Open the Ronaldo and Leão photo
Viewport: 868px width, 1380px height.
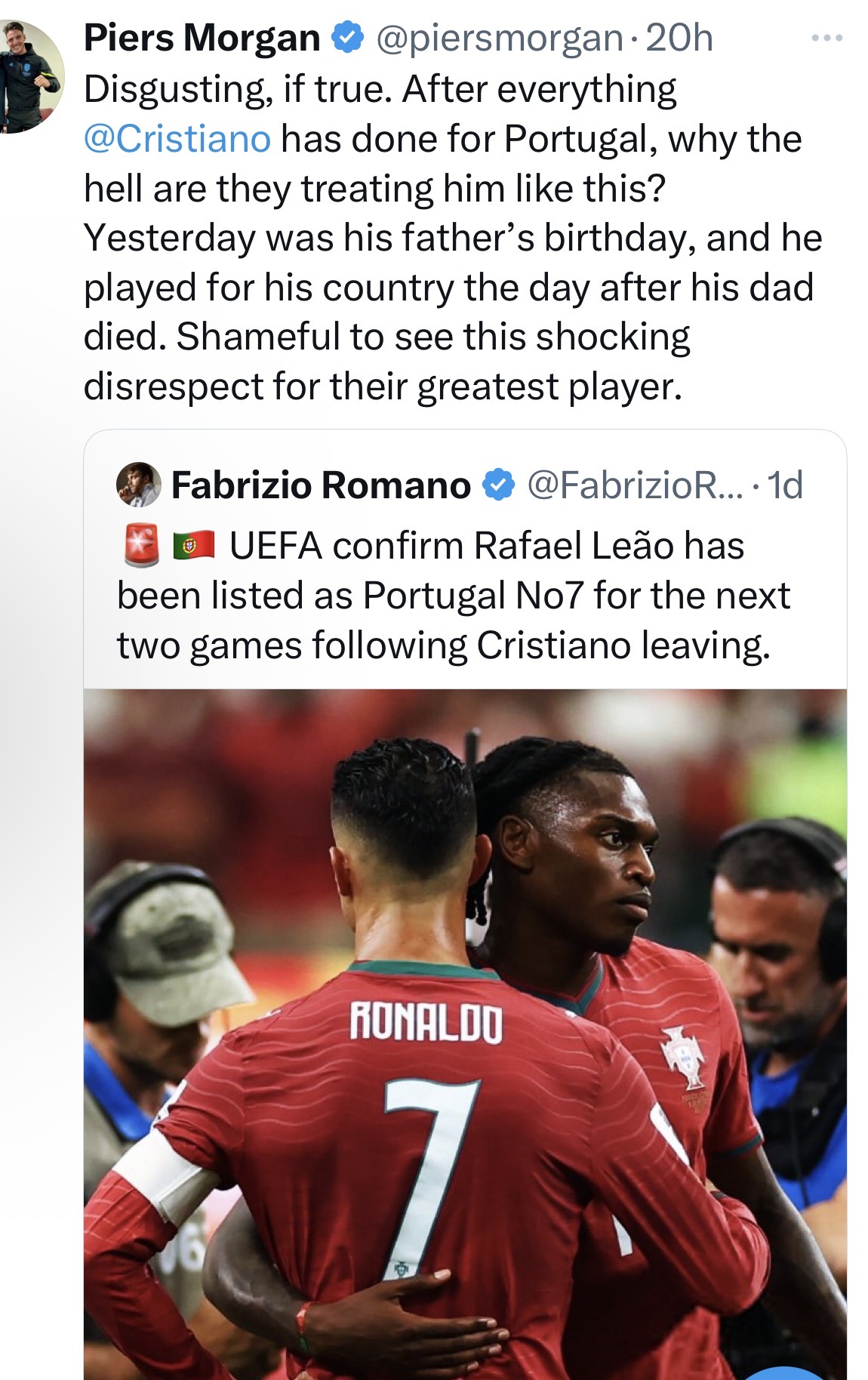(x=465, y=1034)
